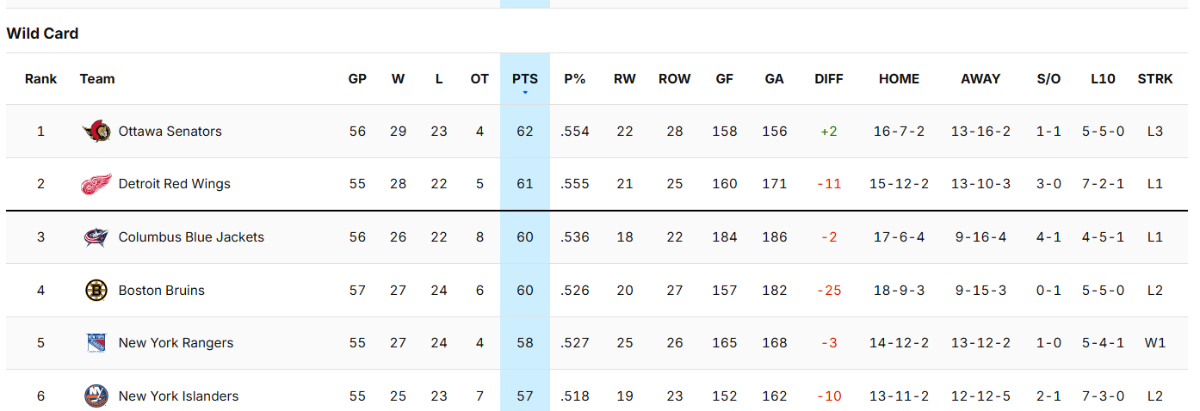
Task: Open the New York Rangers team link
Action: 176,343
